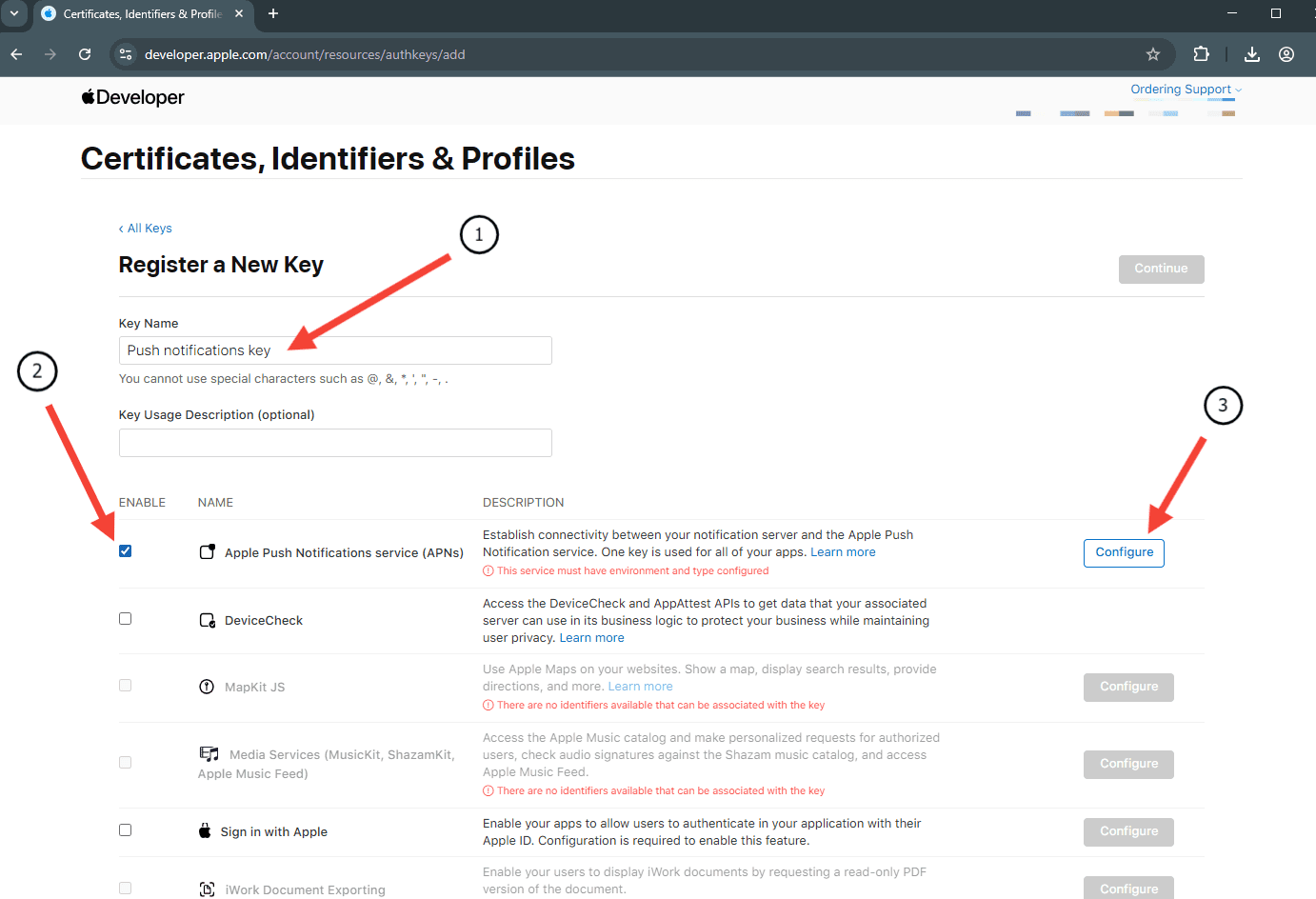Click the Sign in with Apple logo icon

[x=205, y=830]
